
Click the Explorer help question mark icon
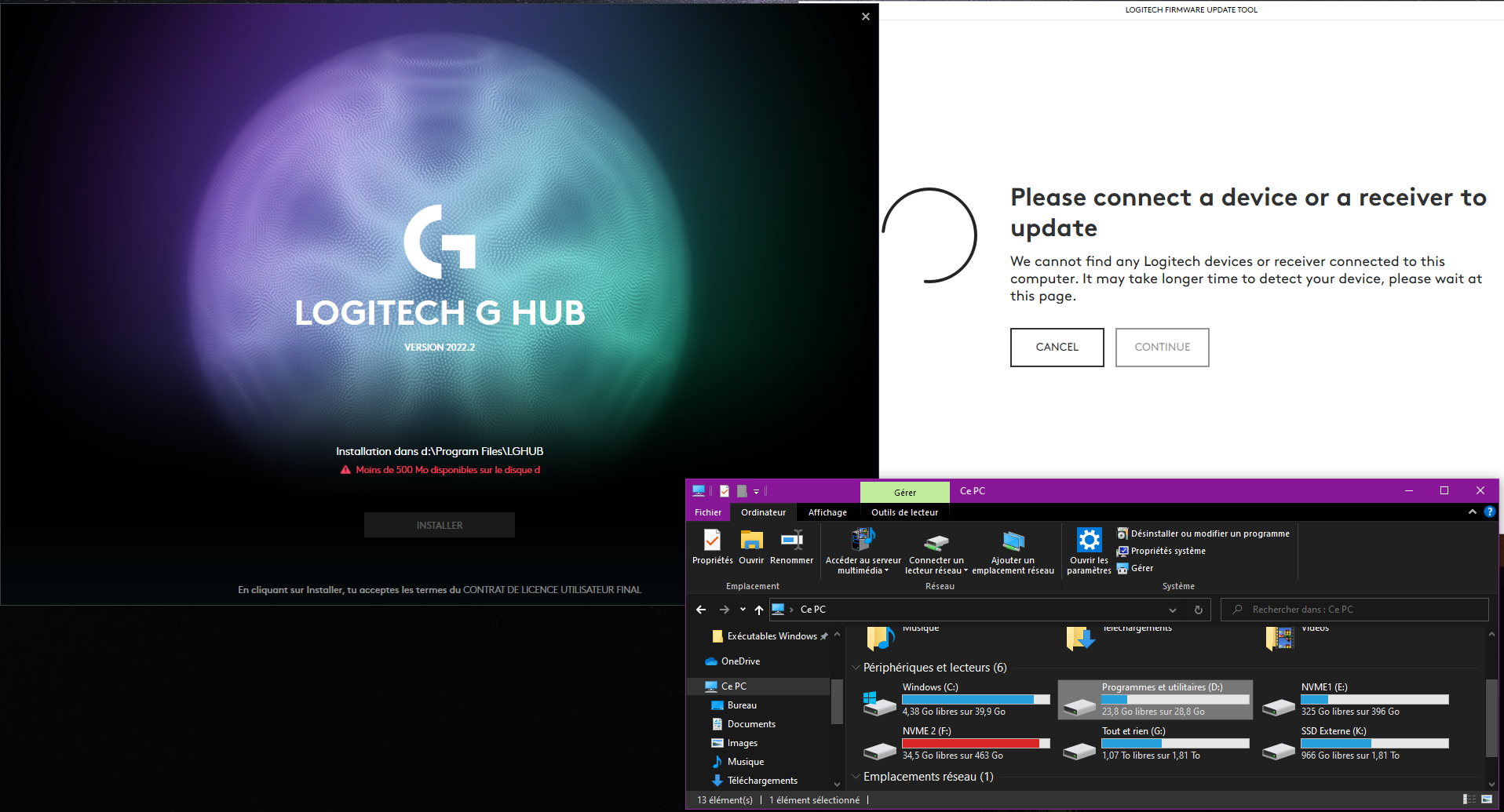1489,512
